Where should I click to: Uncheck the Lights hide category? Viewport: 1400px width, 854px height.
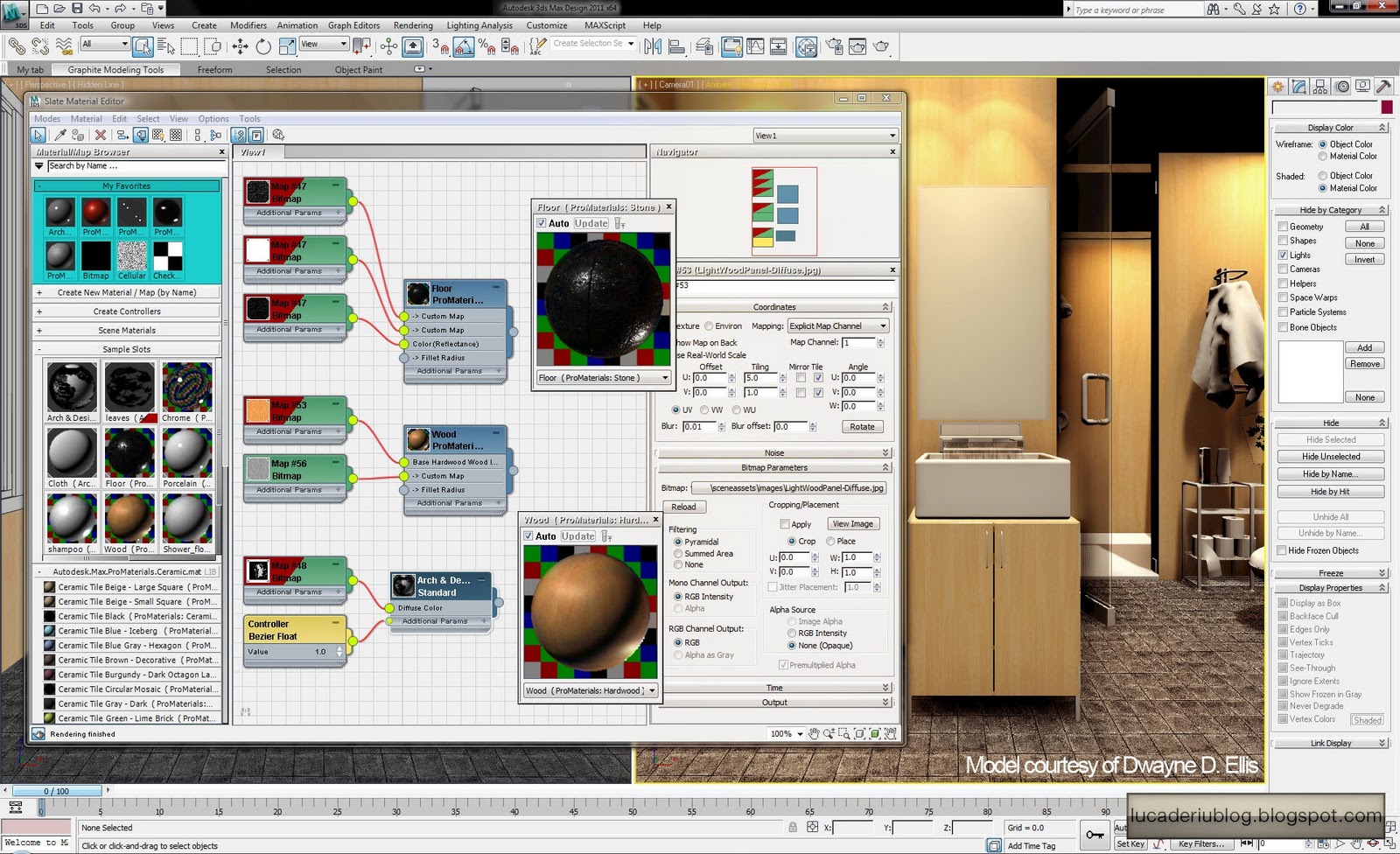pos(1283,255)
